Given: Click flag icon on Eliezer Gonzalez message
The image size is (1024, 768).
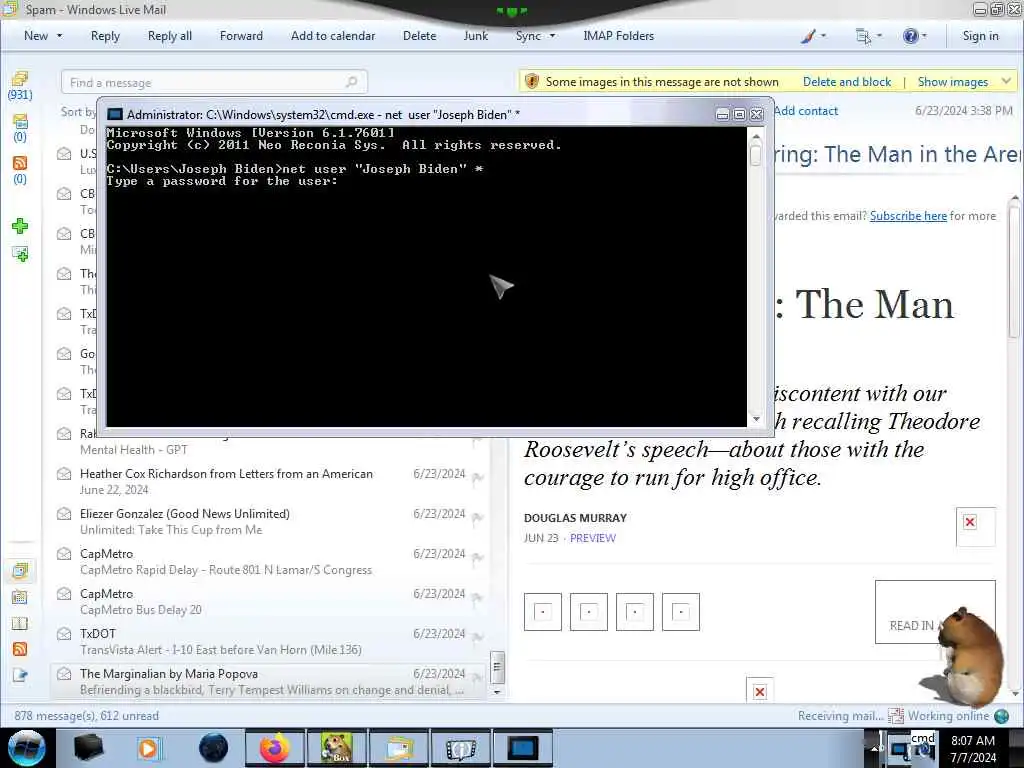Looking at the screenshot, I should click(477, 519).
